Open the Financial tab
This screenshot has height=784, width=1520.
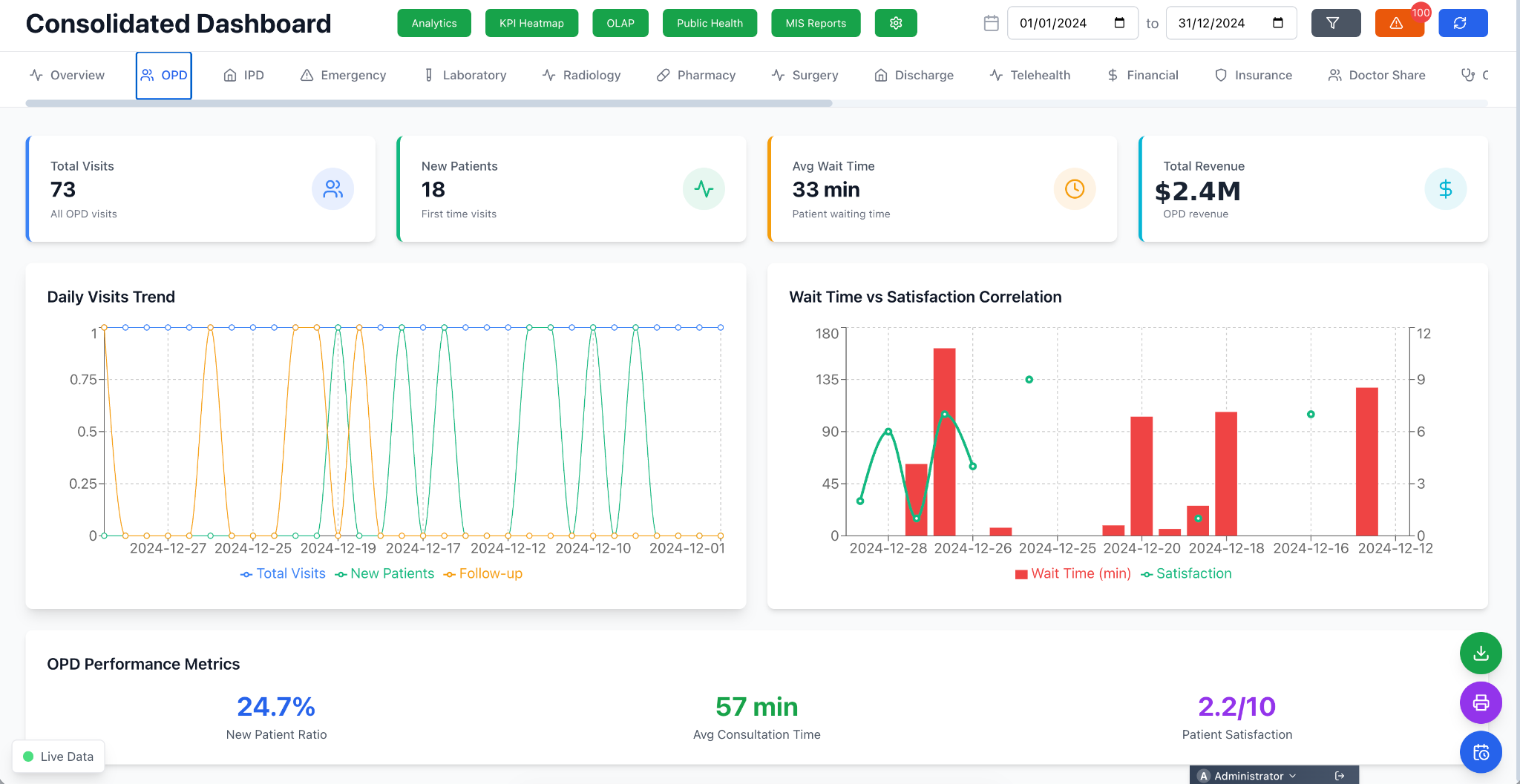(x=1142, y=75)
